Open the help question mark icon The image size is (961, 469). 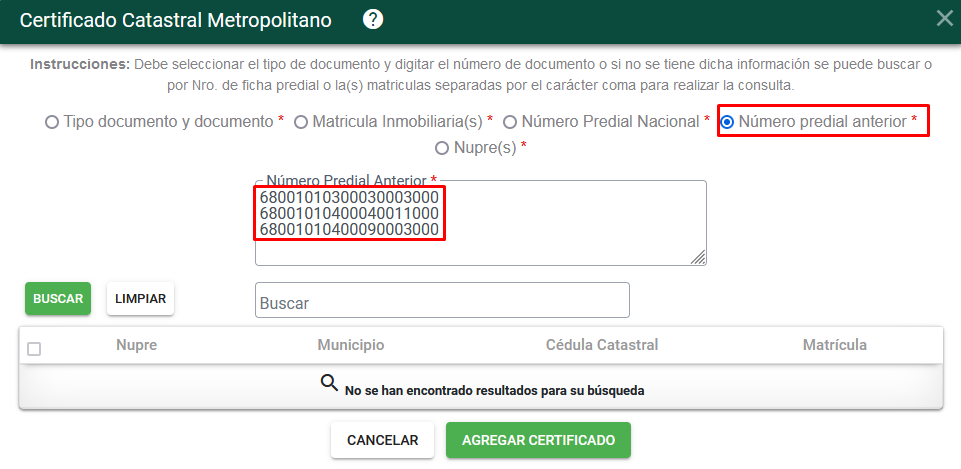373,20
